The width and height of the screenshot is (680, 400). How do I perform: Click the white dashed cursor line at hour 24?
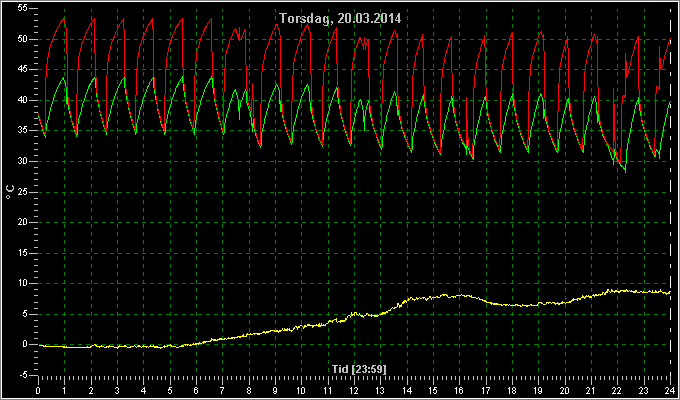coord(670,191)
